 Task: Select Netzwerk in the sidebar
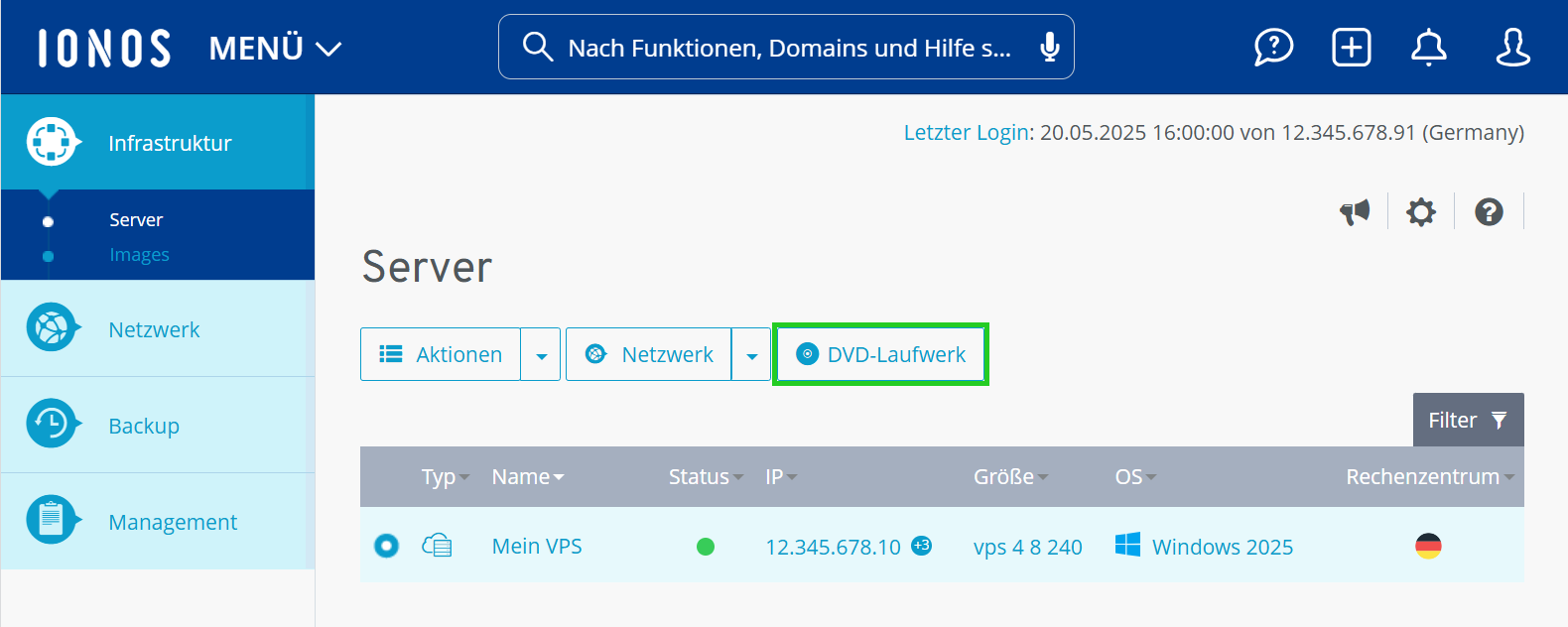tap(158, 329)
